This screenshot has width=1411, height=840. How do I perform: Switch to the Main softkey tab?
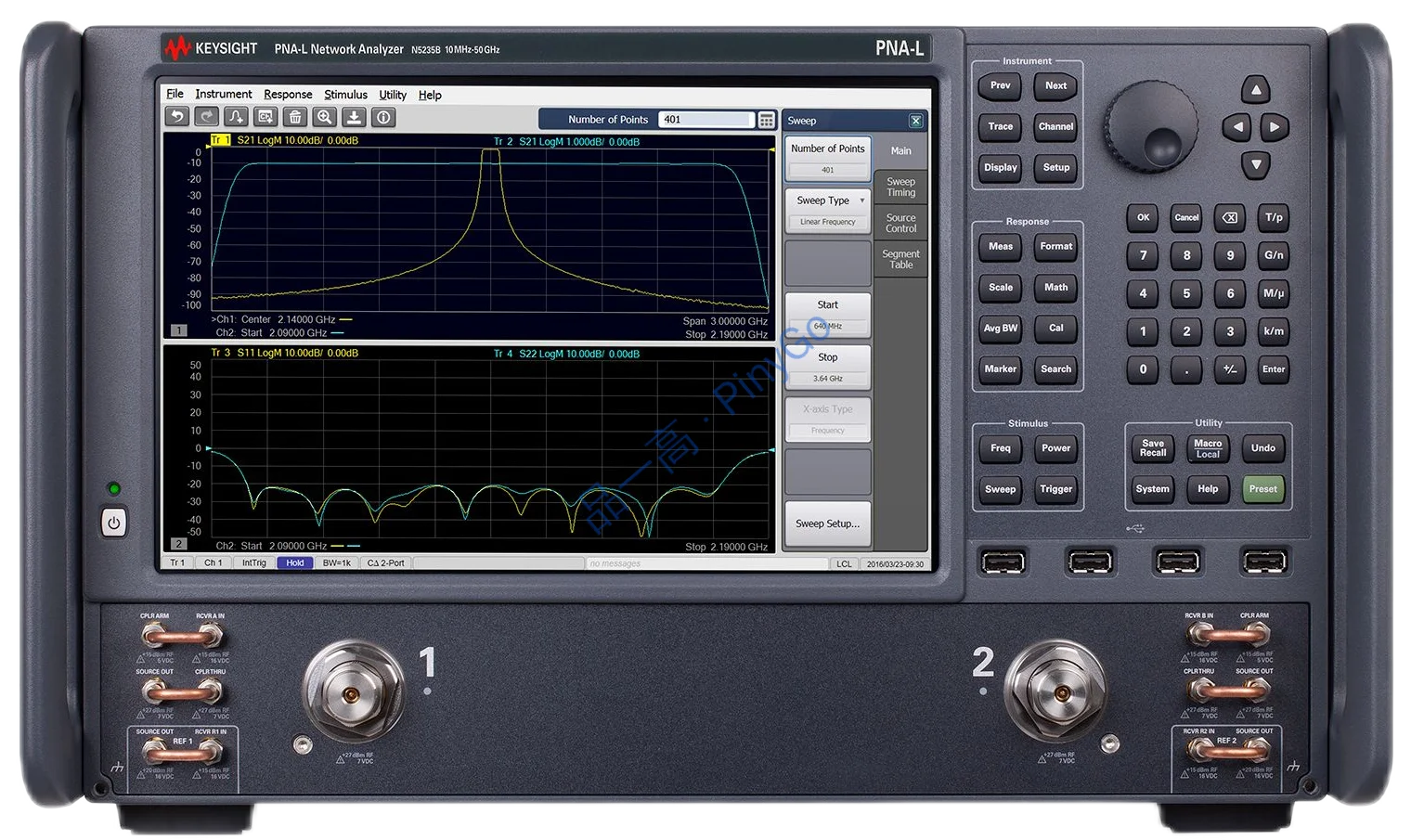tap(900, 150)
